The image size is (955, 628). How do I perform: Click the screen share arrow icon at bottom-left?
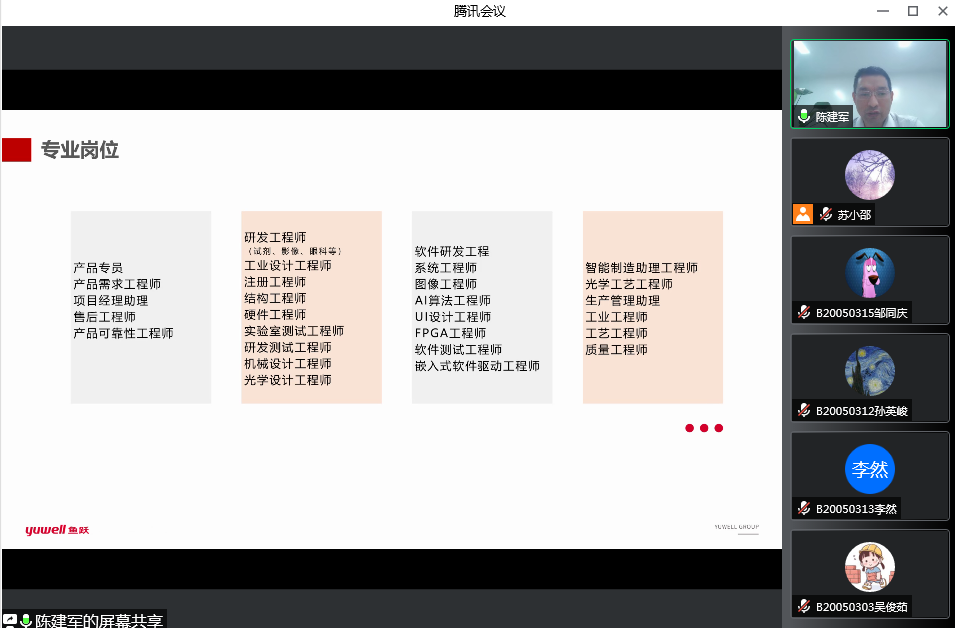tap(10, 621)
